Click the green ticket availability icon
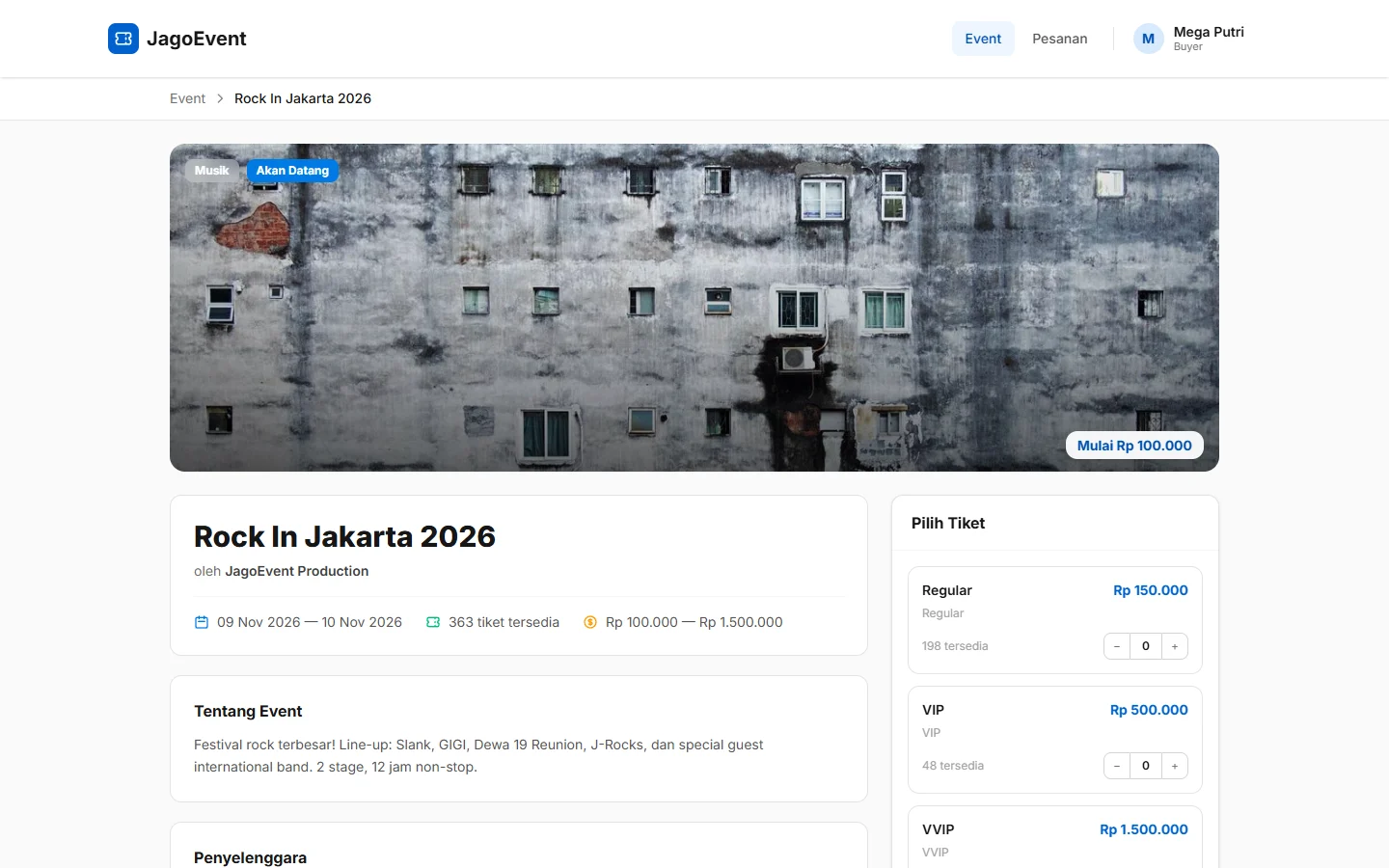 click(x=433, y=622)
